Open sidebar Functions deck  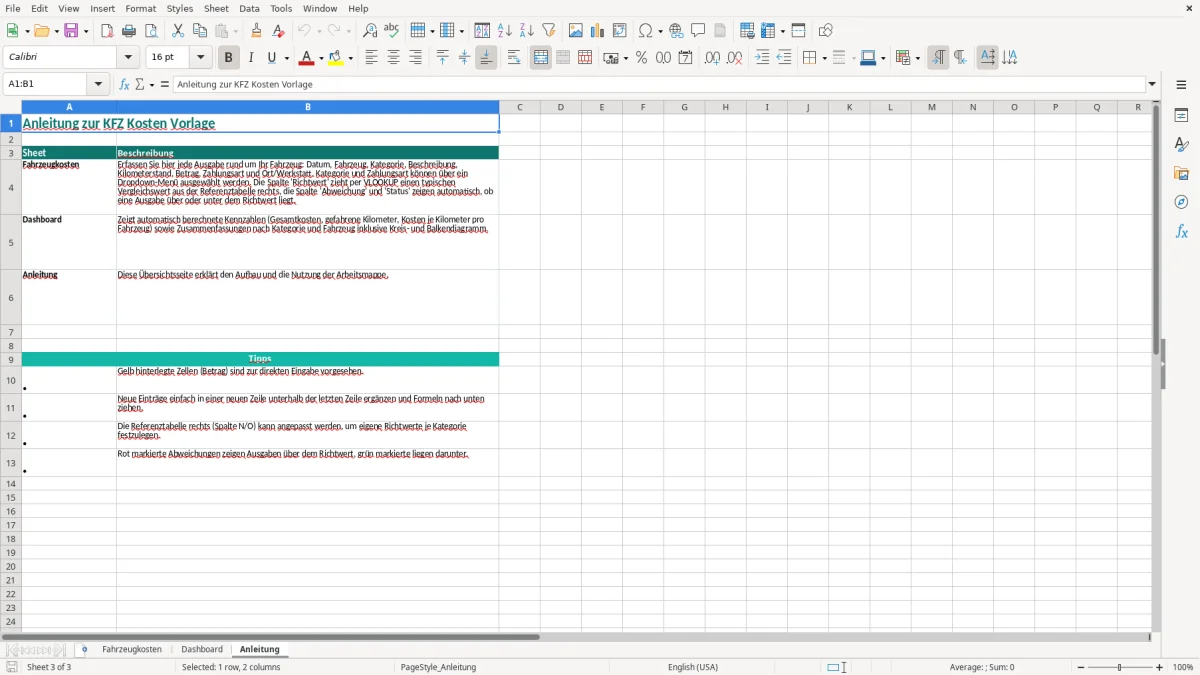point(1181,232)
